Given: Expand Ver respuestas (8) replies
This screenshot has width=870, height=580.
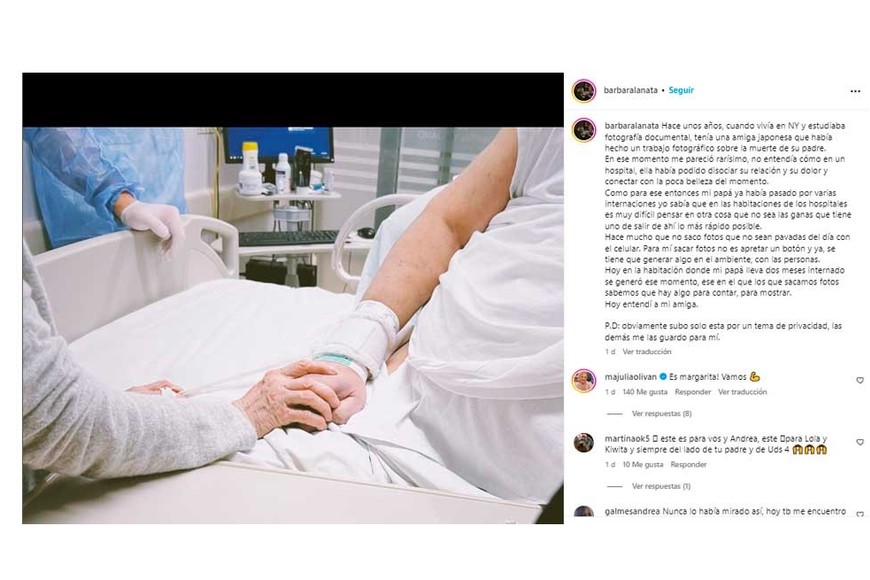Looking at the screenshot, I should click(x=661, y=413).
